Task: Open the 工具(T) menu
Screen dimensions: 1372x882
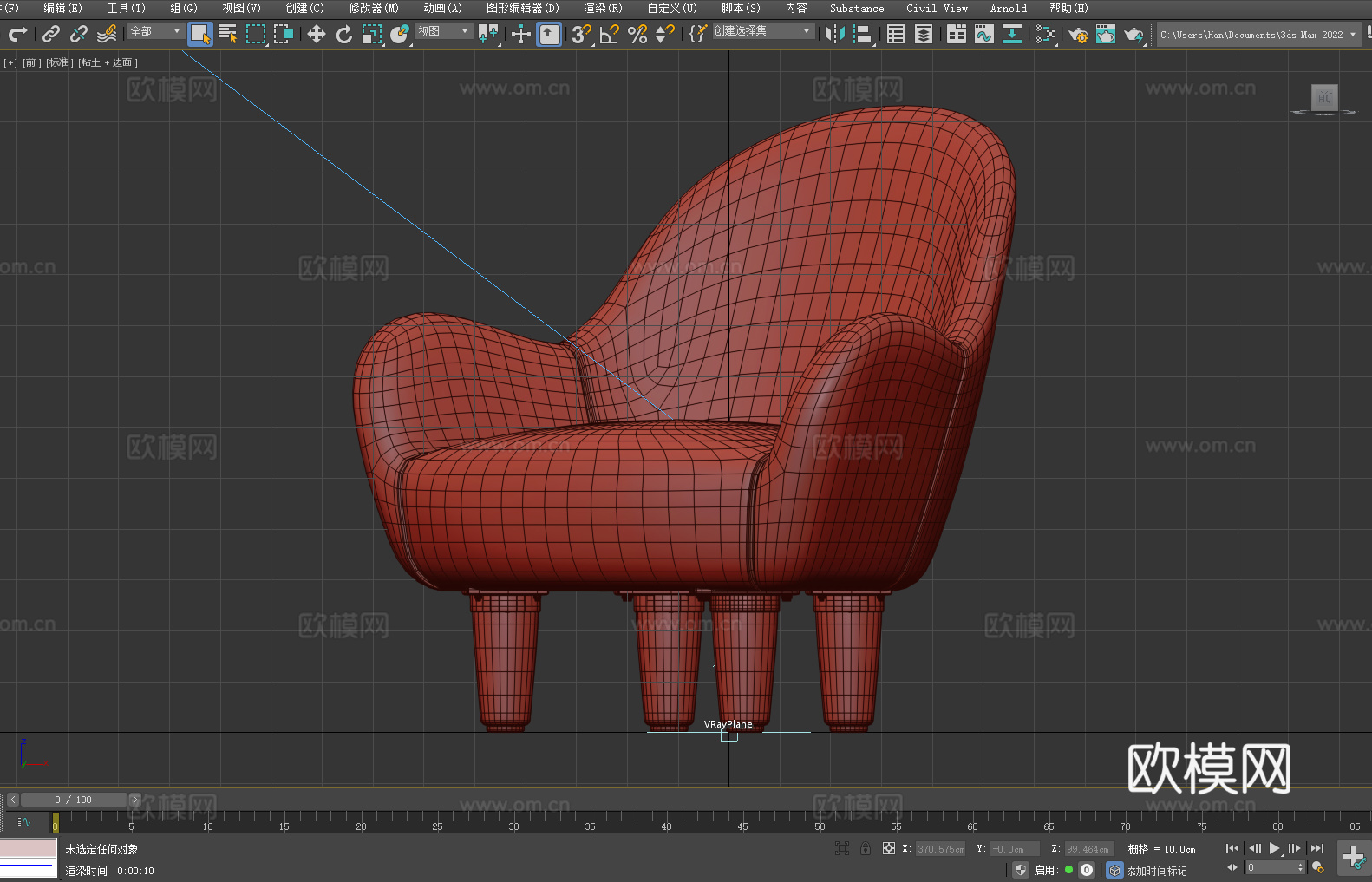Action: coord(126,8)
